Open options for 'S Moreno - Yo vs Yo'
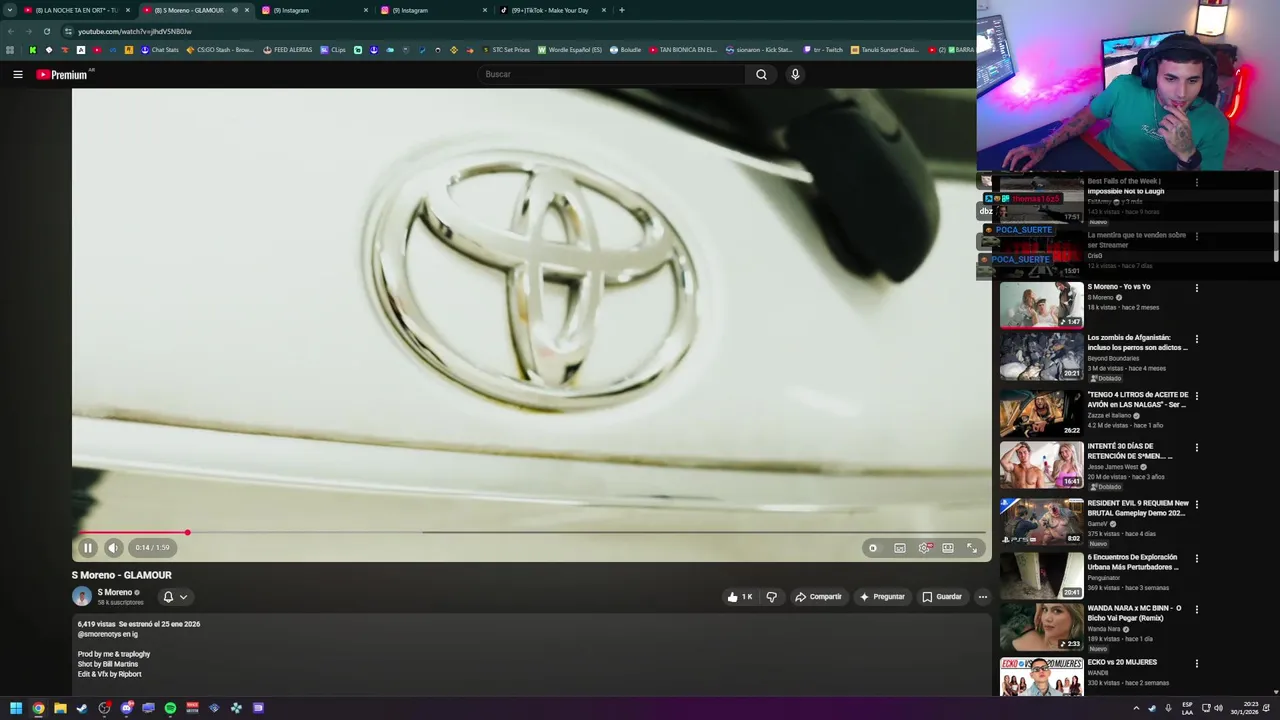 click(x=1196, y=288)
